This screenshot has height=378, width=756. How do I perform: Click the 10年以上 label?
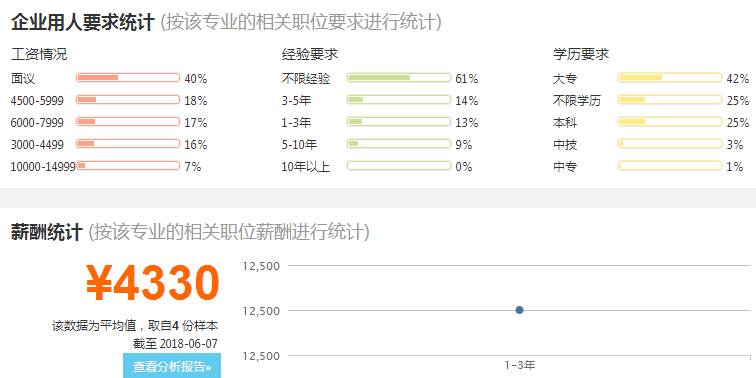(306, 167)
